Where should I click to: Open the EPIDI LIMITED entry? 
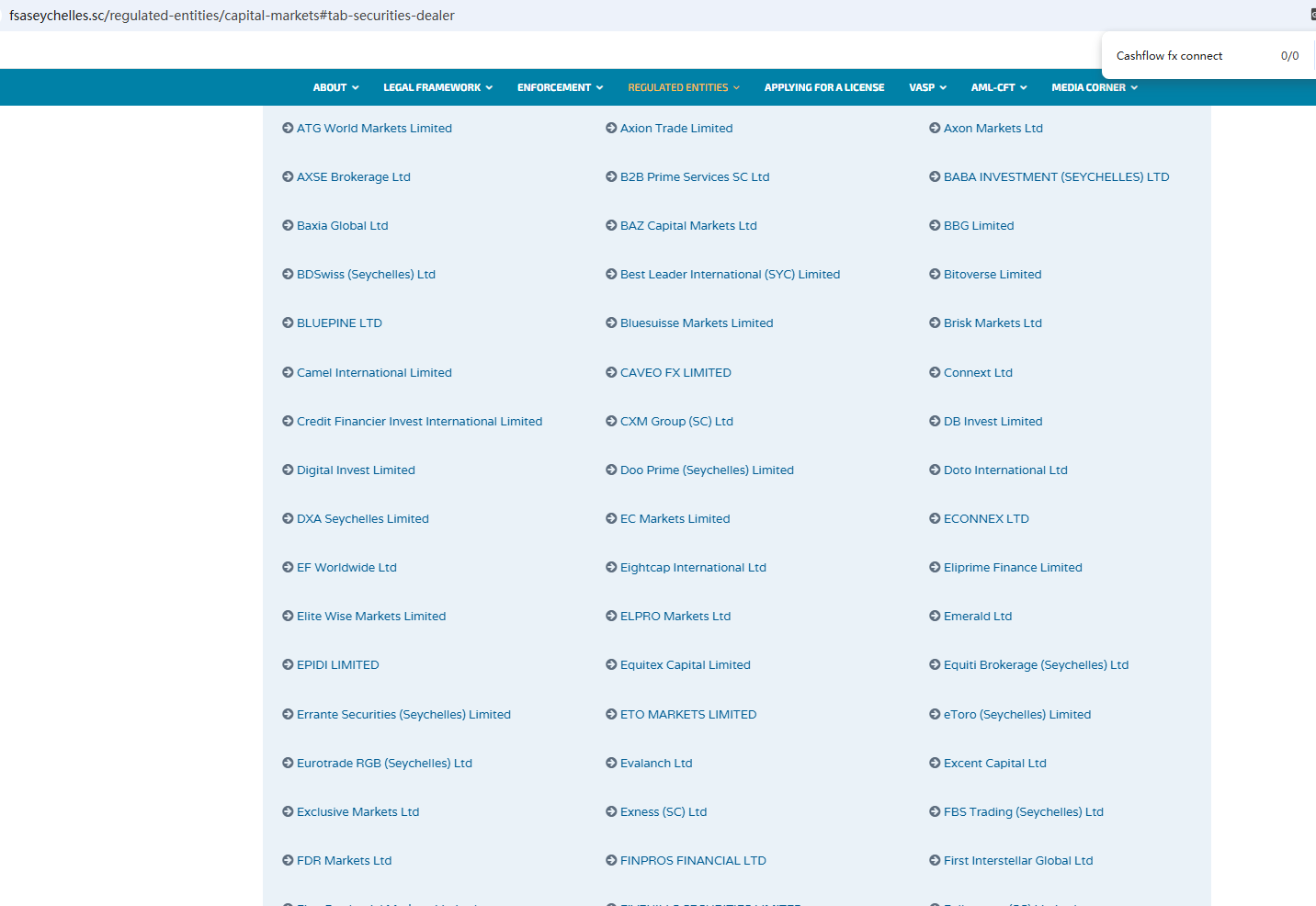click(338, 665)
